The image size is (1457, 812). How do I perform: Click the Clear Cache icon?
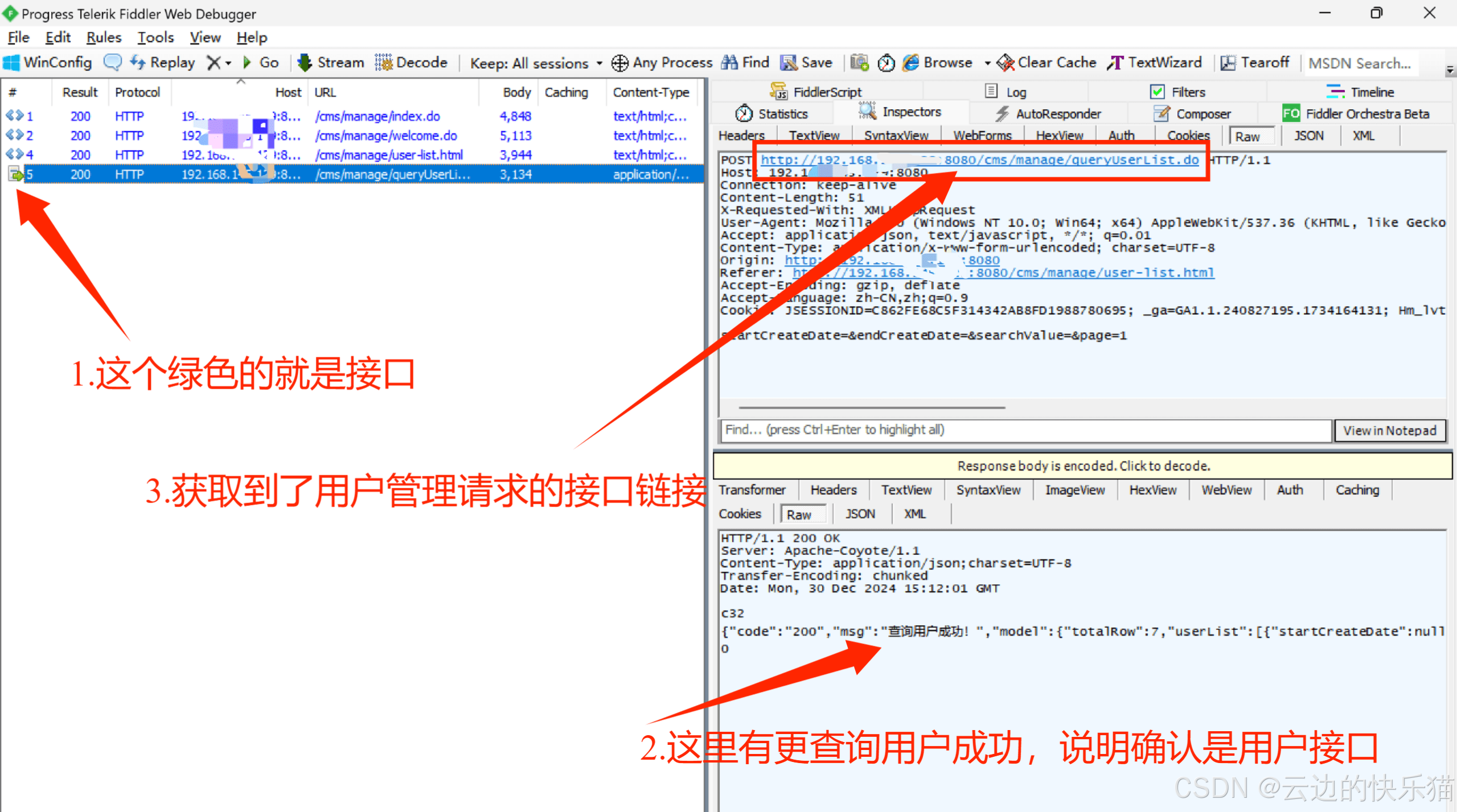point(1005,62)
